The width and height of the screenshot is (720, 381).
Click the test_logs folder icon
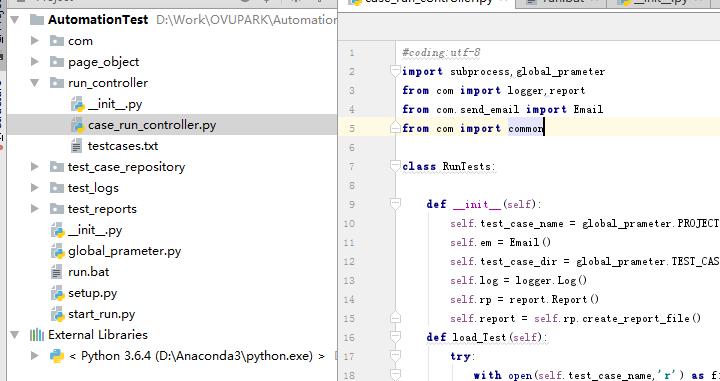[56, 188]
